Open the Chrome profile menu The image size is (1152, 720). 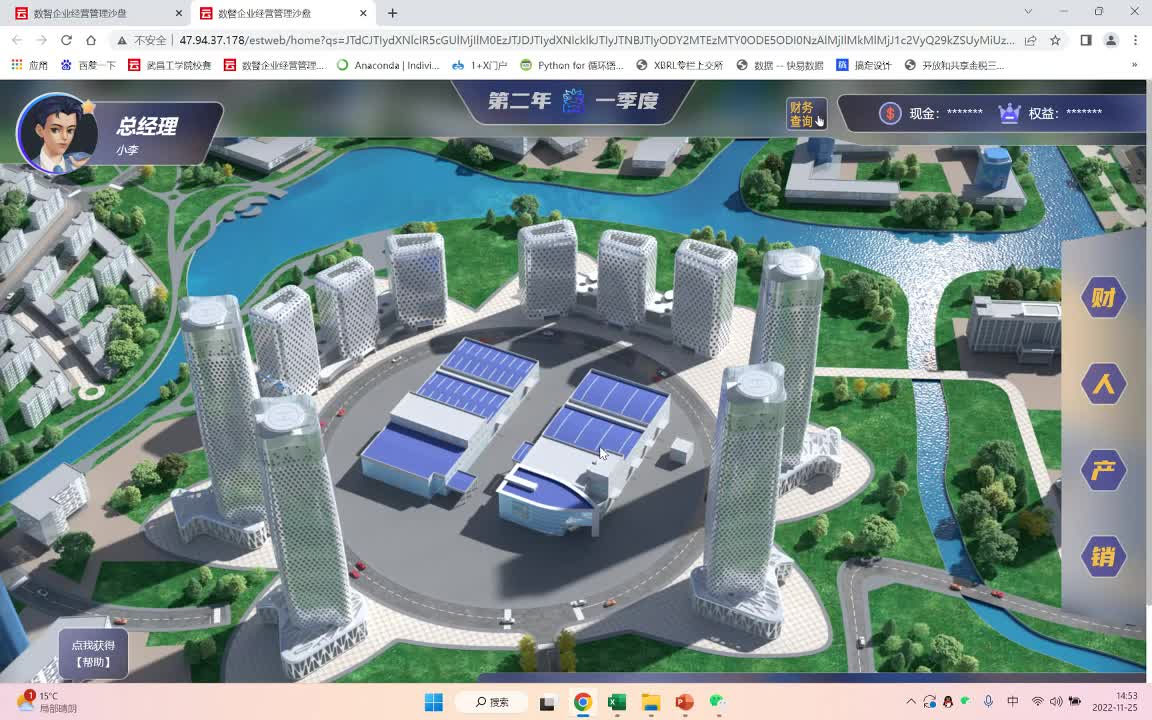(x=1111, y=40)
